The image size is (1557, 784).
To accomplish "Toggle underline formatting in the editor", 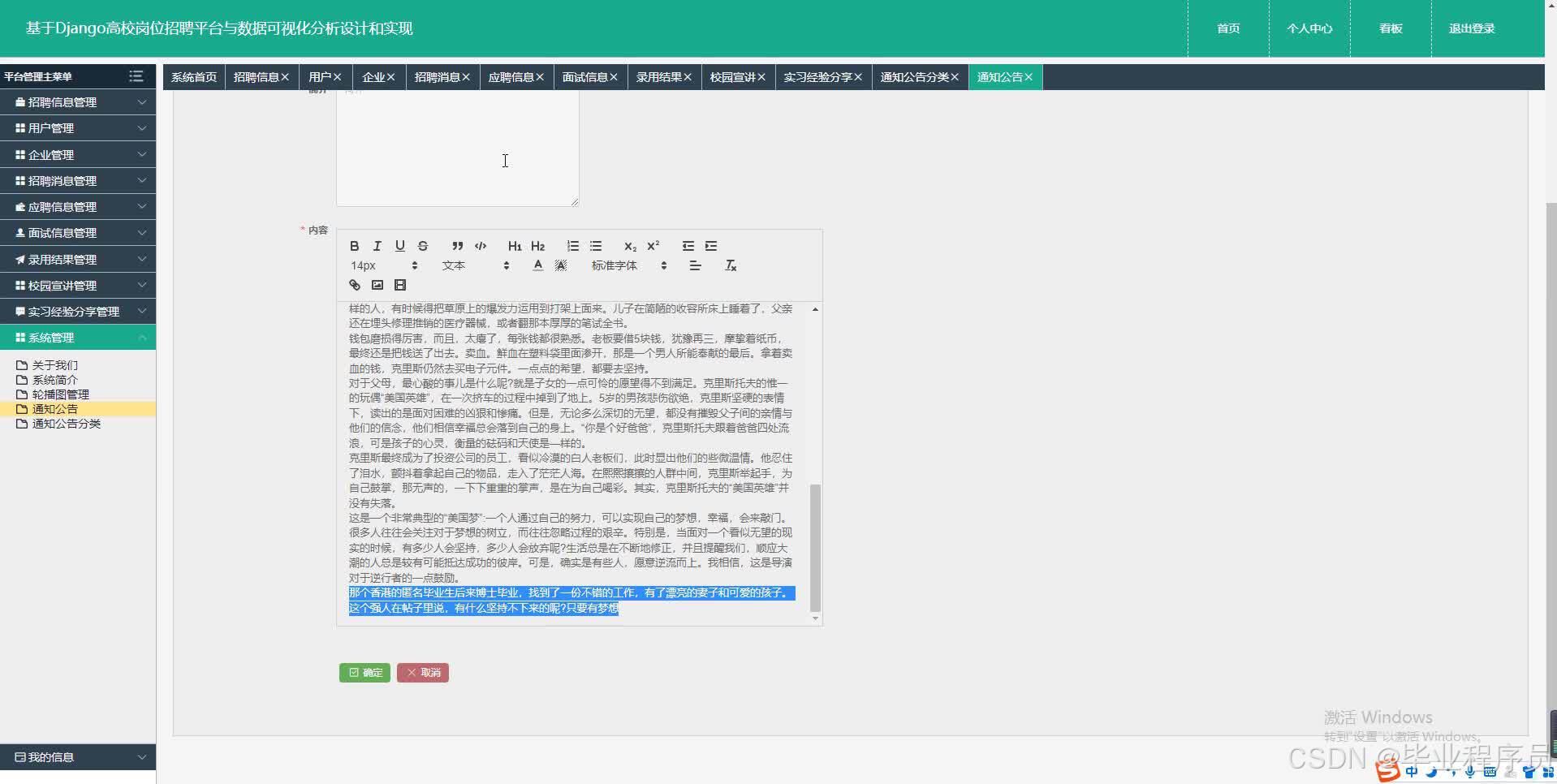I will pos(399,246).
